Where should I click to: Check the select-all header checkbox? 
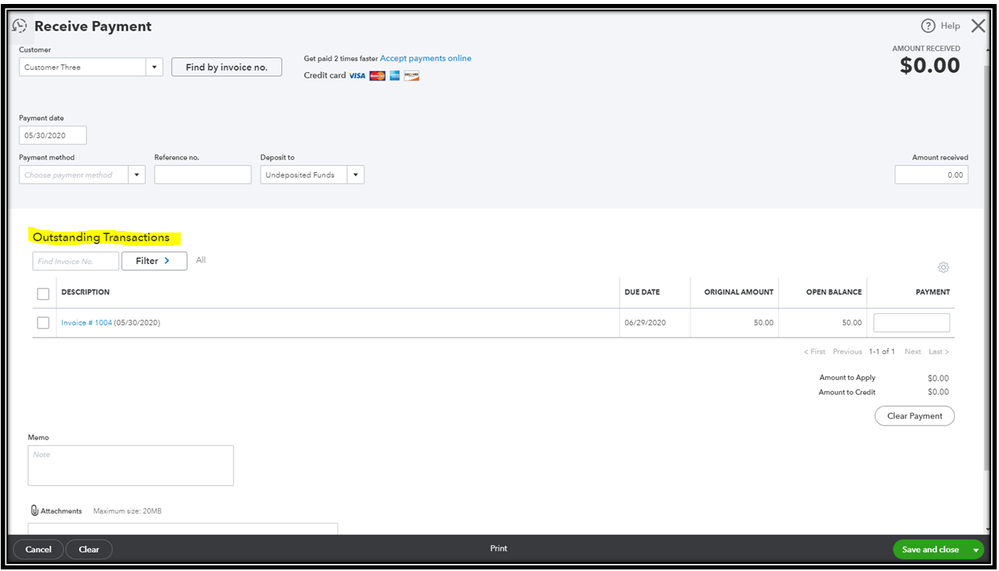tap(43, 294)
